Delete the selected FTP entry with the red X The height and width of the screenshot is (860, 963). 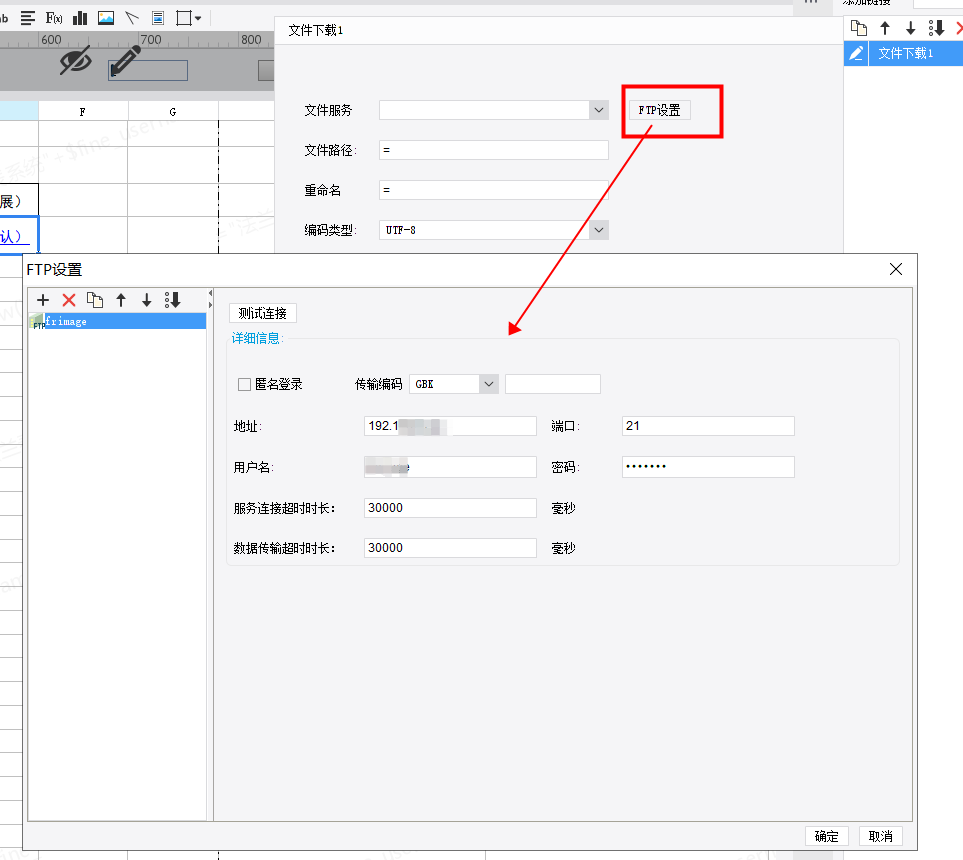point(69,300)
